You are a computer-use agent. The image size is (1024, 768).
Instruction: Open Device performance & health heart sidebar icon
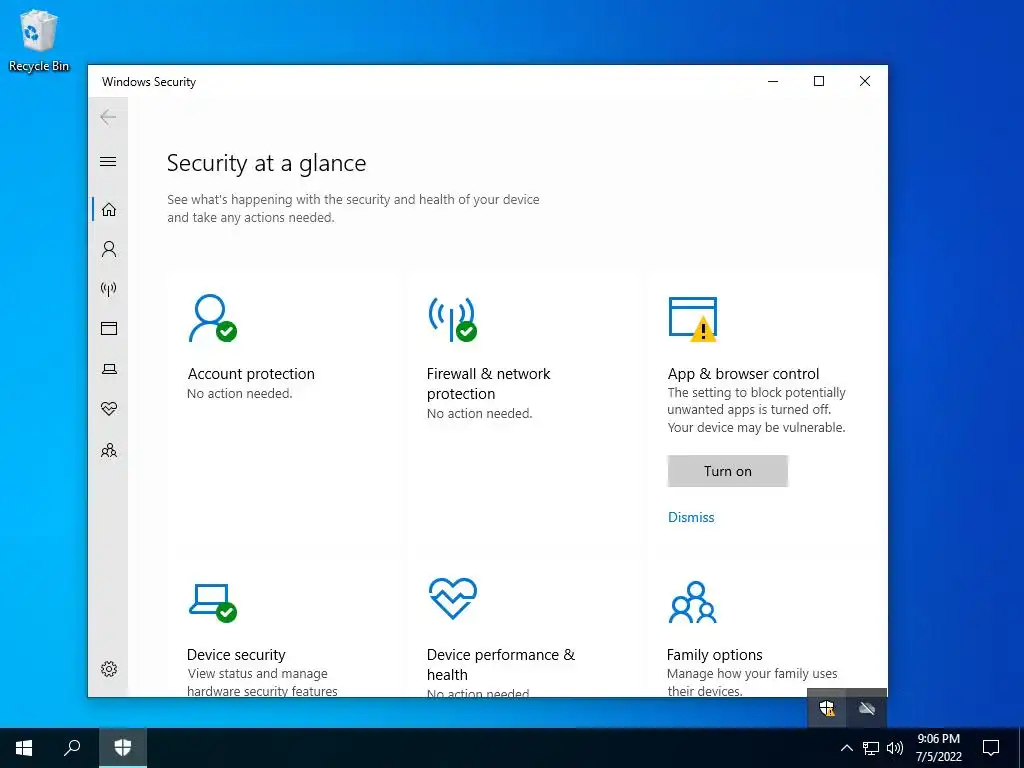[109, 409]
